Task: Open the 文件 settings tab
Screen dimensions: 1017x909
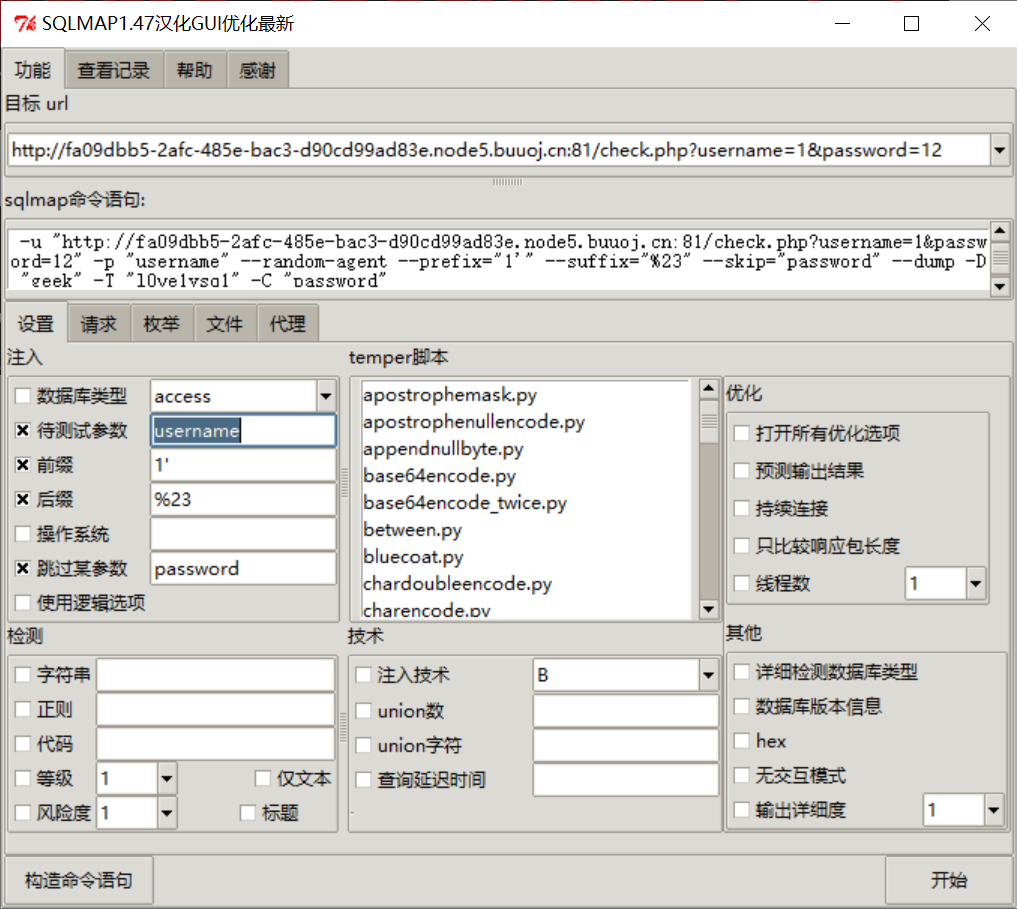Action: click(224, 324)
